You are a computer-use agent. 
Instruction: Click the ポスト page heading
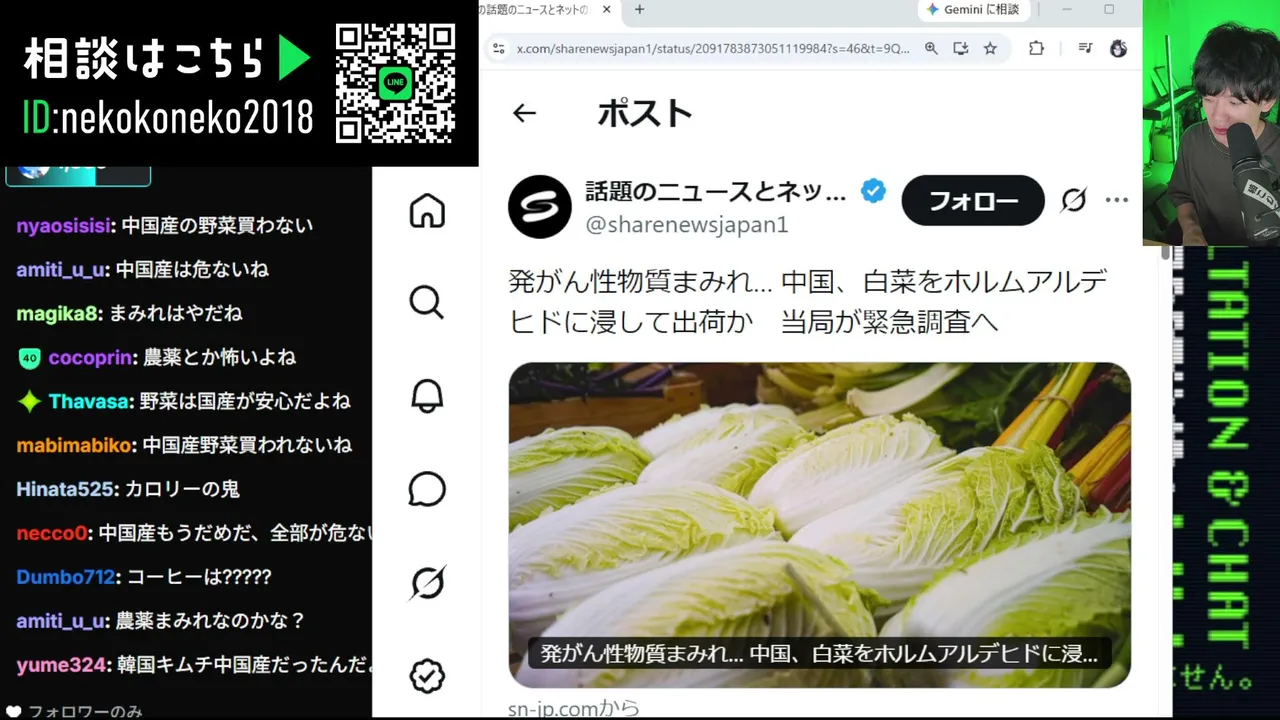click(x=645, y=113)
